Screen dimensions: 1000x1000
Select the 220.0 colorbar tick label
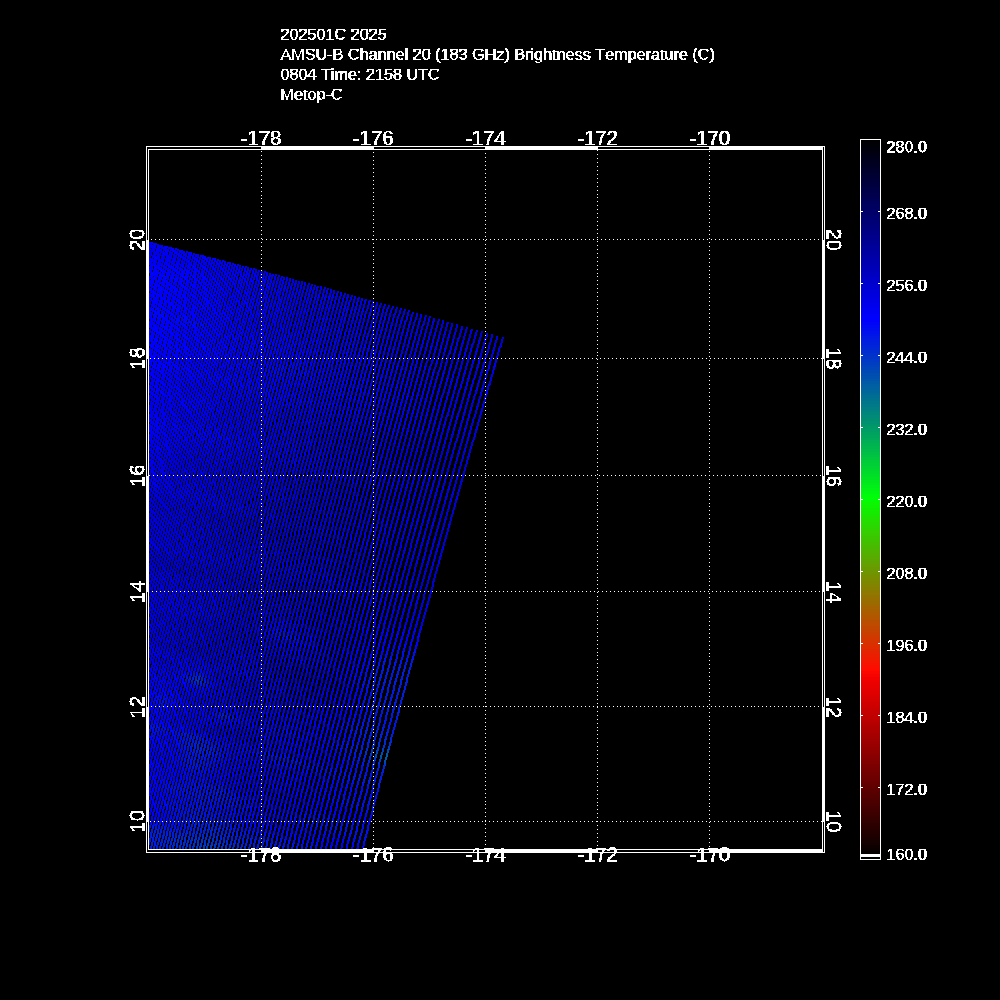(906, 501)
